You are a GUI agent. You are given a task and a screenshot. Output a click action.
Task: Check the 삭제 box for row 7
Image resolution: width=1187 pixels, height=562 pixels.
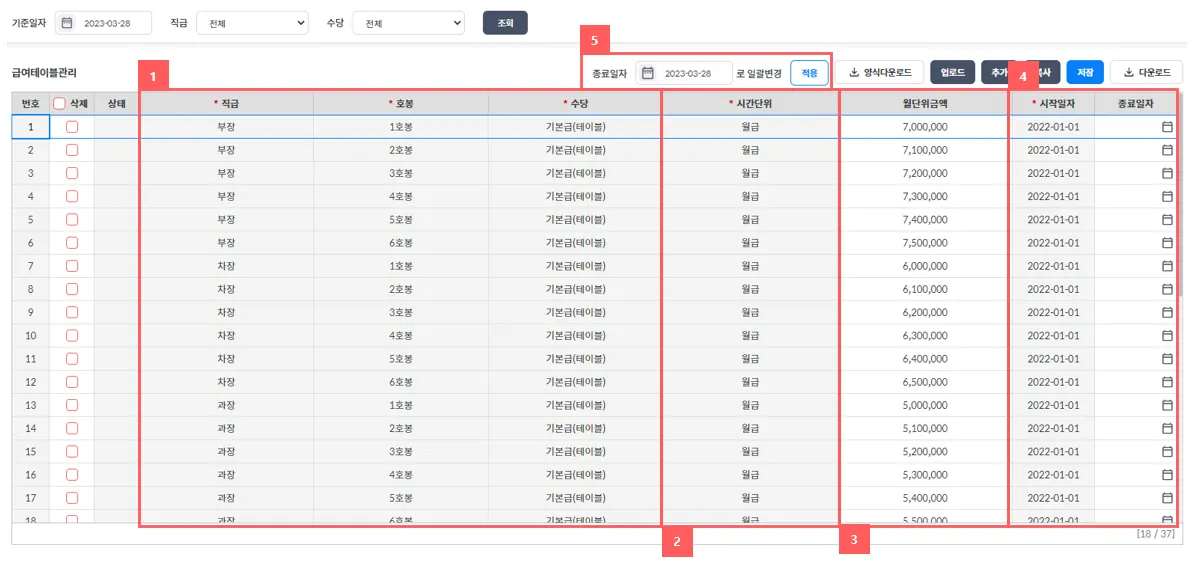72,267
